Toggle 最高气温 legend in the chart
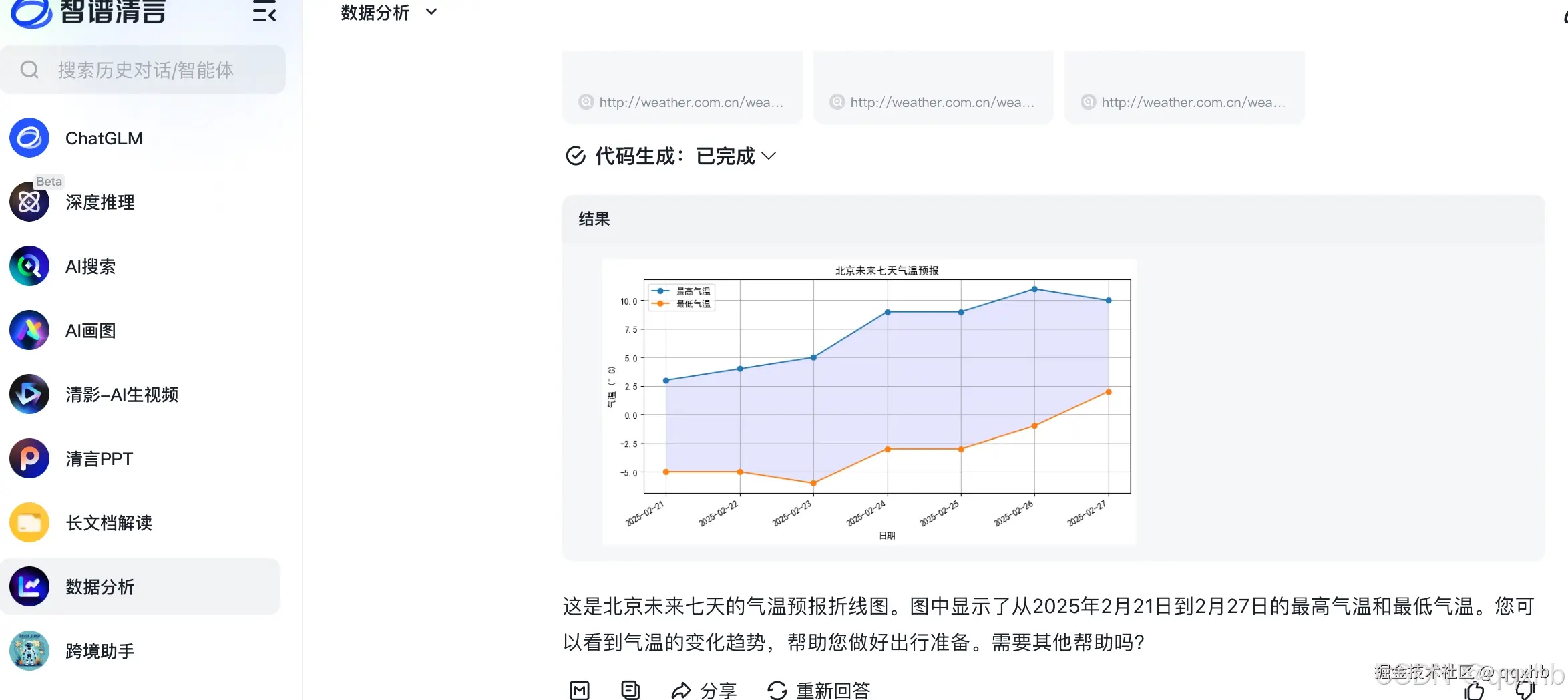The width and height of the screenshot is (1568, 700). (x=681, y=291)
